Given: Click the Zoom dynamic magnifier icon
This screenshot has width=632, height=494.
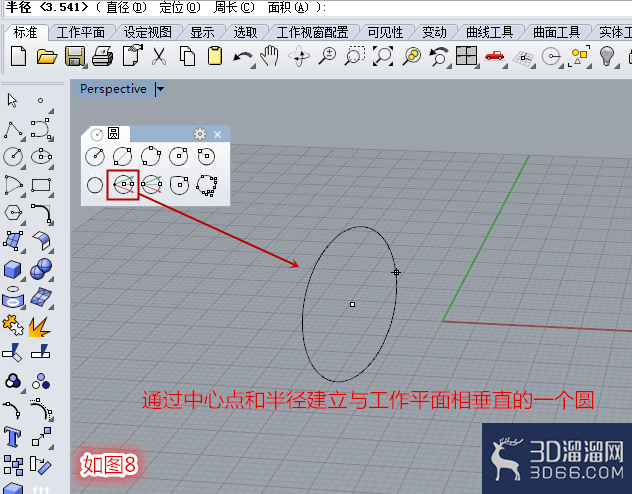Looking at the screenshot, I should 327,56.
